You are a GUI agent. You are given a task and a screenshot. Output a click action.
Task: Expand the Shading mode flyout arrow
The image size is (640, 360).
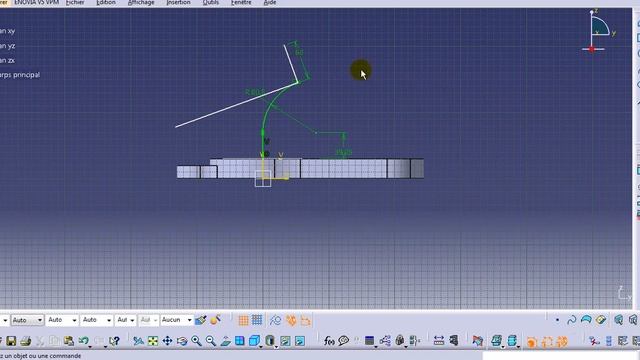click(x=276, y=347)
